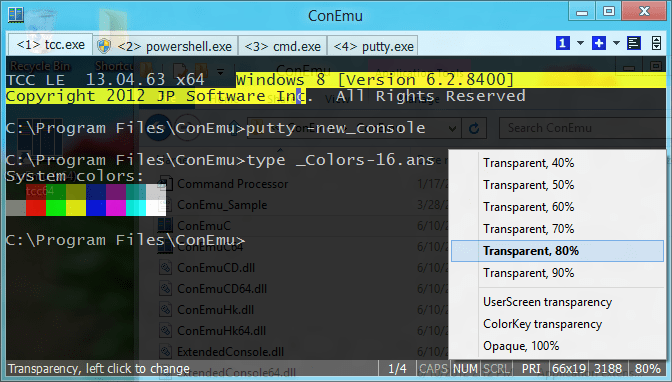Image resolution: width=672 pixels, height=382 pixels.
Task: Switch to the cmd.exe tab
Action: click(282, 46)
